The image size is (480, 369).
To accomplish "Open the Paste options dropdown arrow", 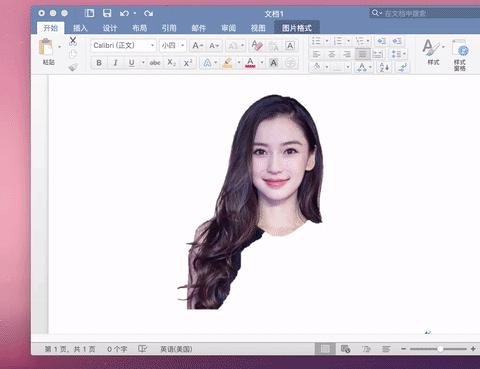I will click(59, 47).
